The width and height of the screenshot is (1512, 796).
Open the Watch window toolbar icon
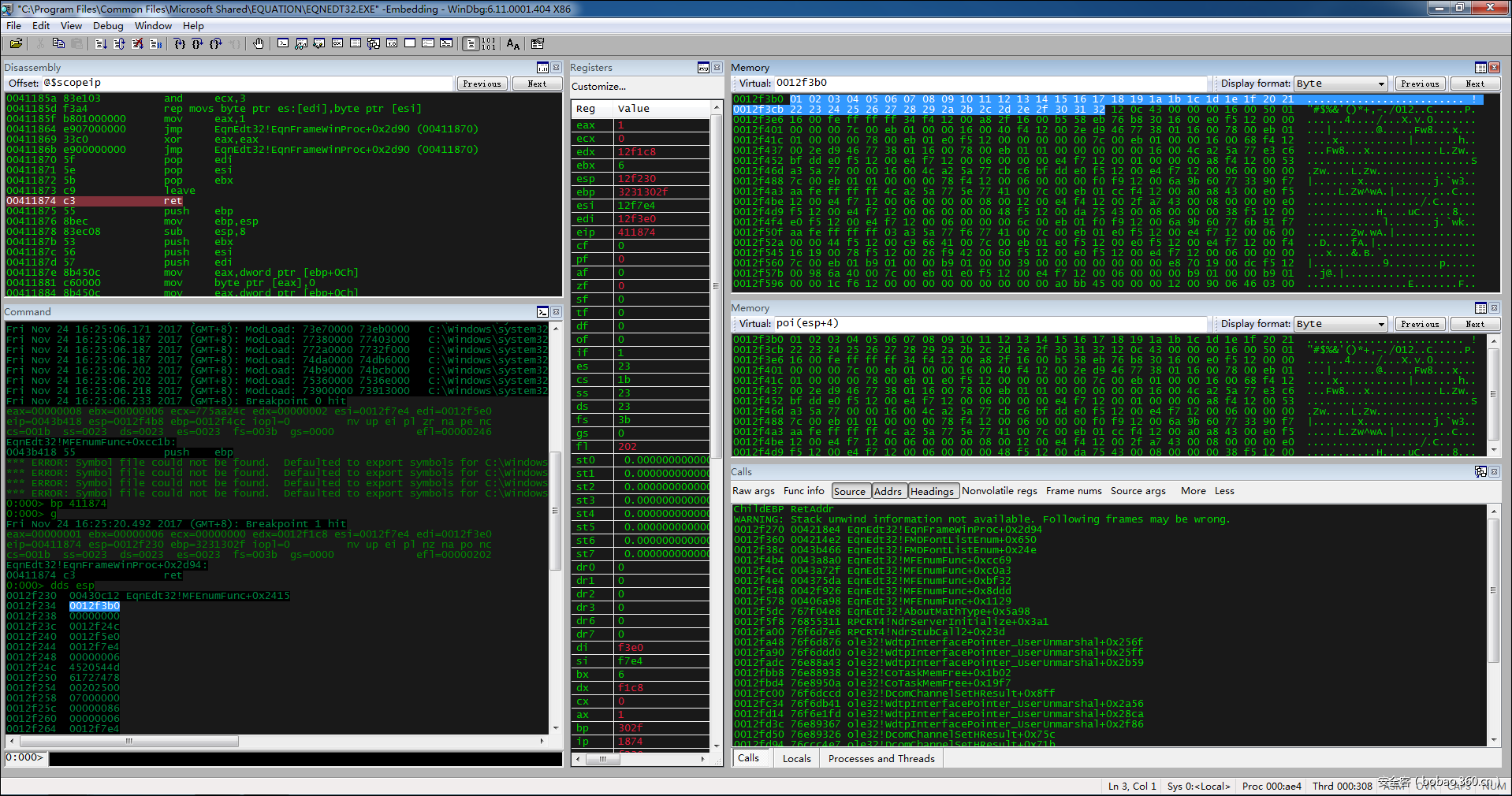(301, 44)
